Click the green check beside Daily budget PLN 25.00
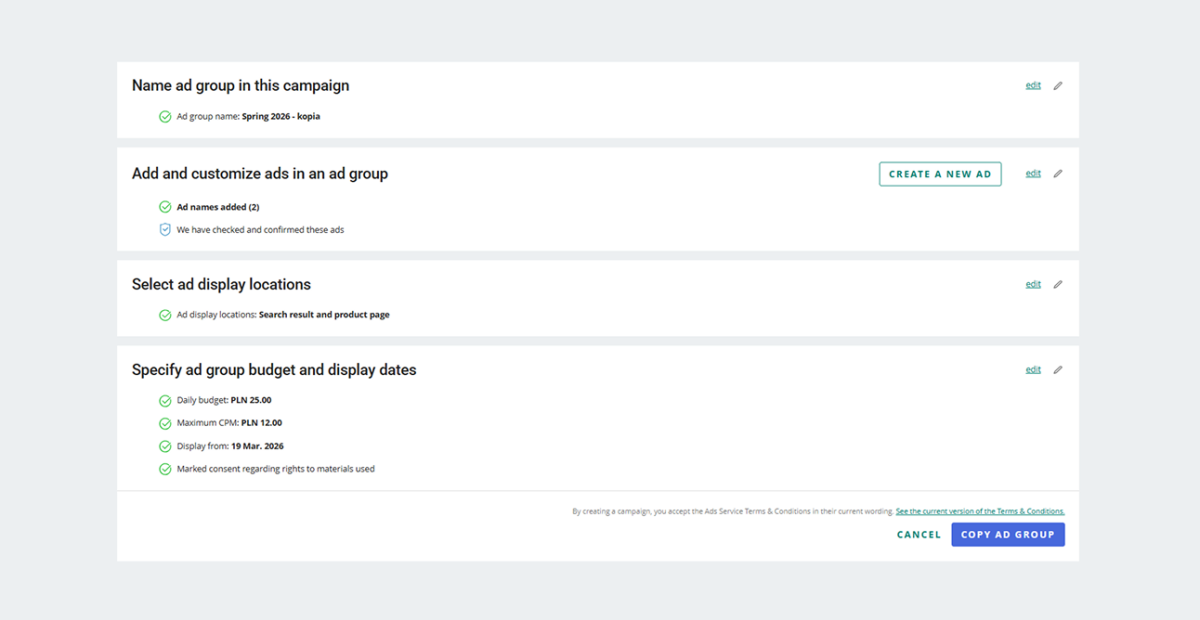 [x=165, y=399]
